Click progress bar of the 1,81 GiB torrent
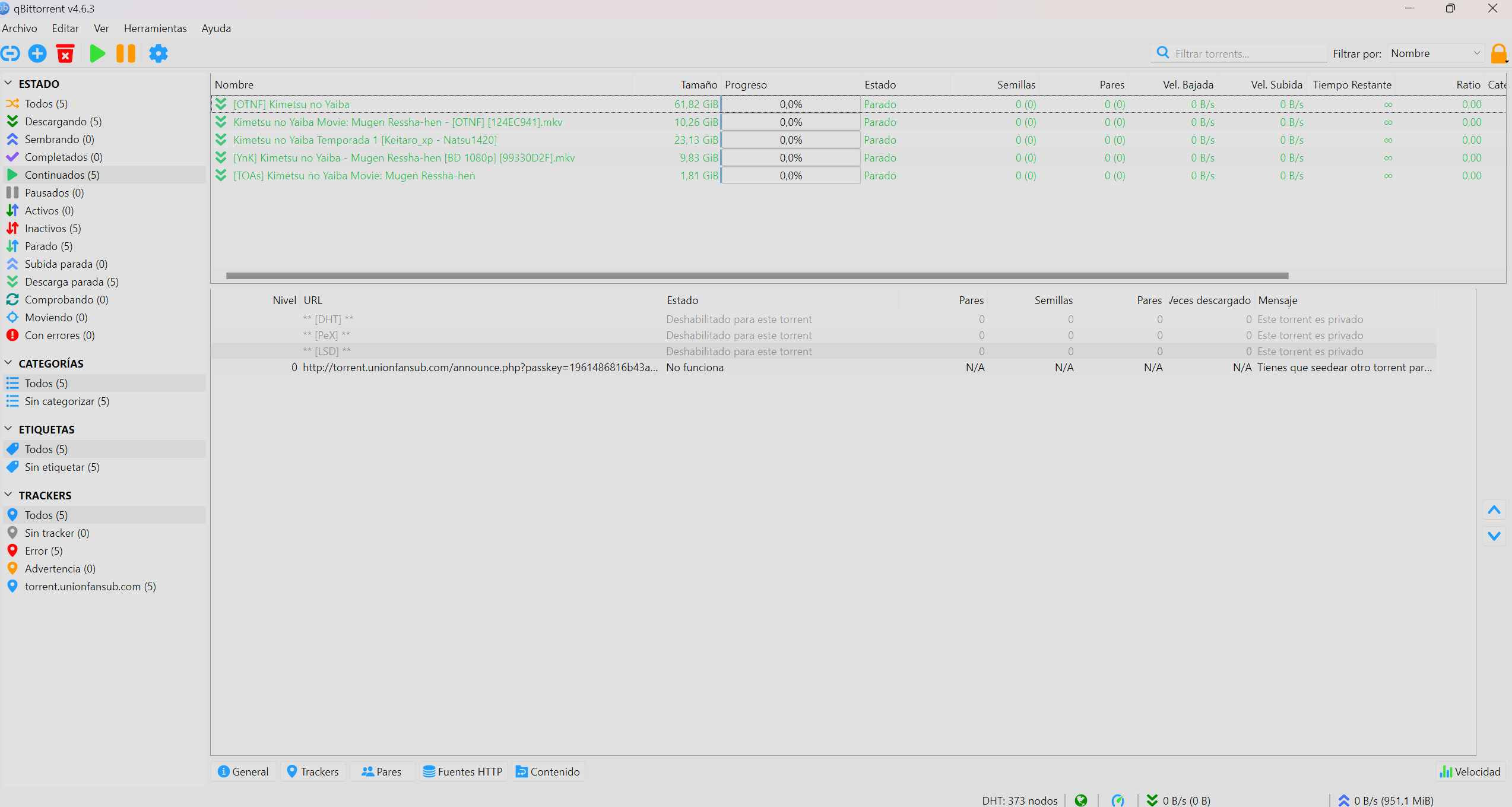This screenshot has height=807, width=1512. pyautogui.click(x=791, y=176)
